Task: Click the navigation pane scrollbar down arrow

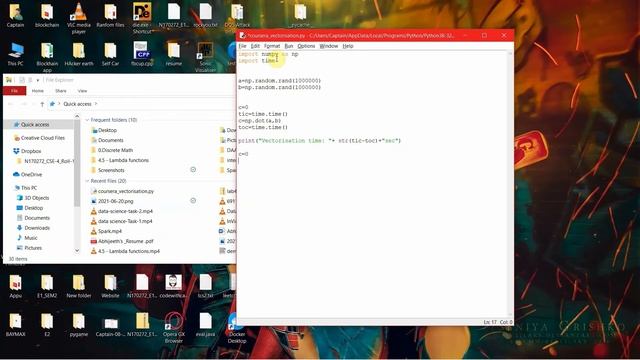Action: [x=77, y=251]
